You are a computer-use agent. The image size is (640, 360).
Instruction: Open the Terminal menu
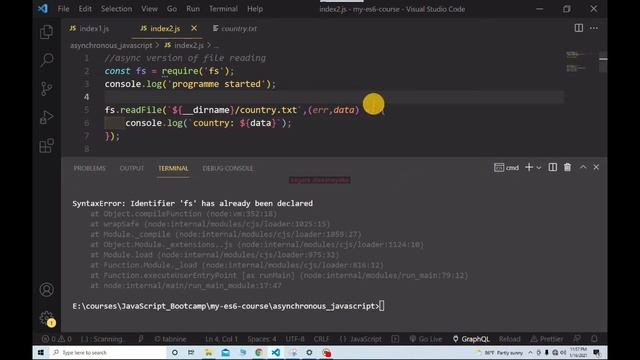pos(223,9)
